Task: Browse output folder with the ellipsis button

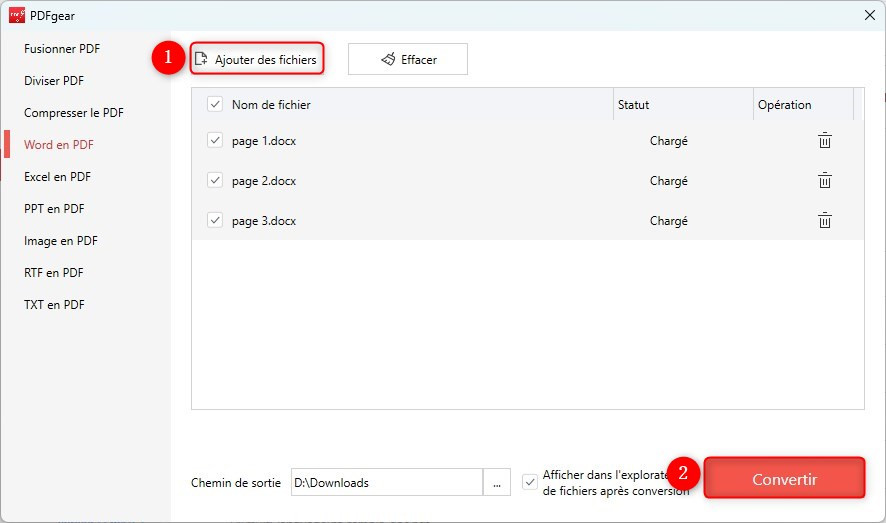Action: tap(497, 482)
